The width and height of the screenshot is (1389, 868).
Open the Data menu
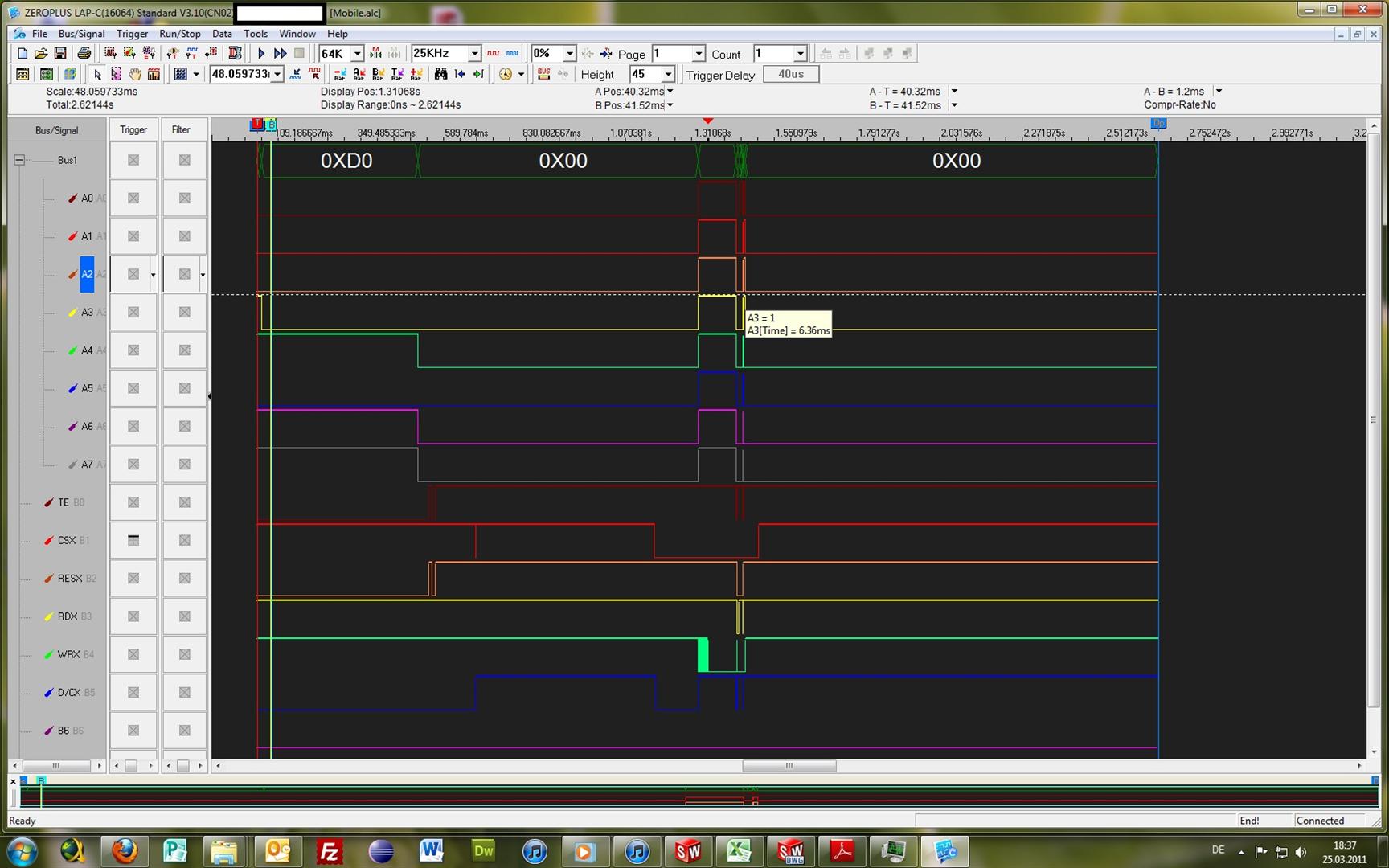pos(222,34)
